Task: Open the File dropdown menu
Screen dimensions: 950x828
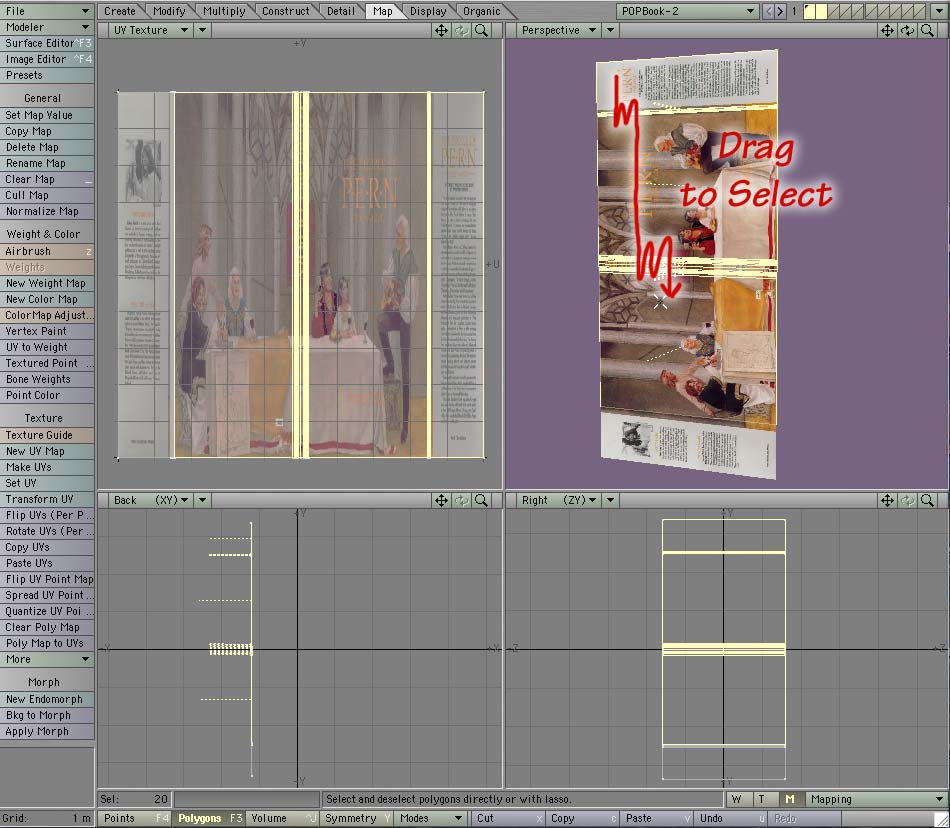Action: [x=47, y=11]
